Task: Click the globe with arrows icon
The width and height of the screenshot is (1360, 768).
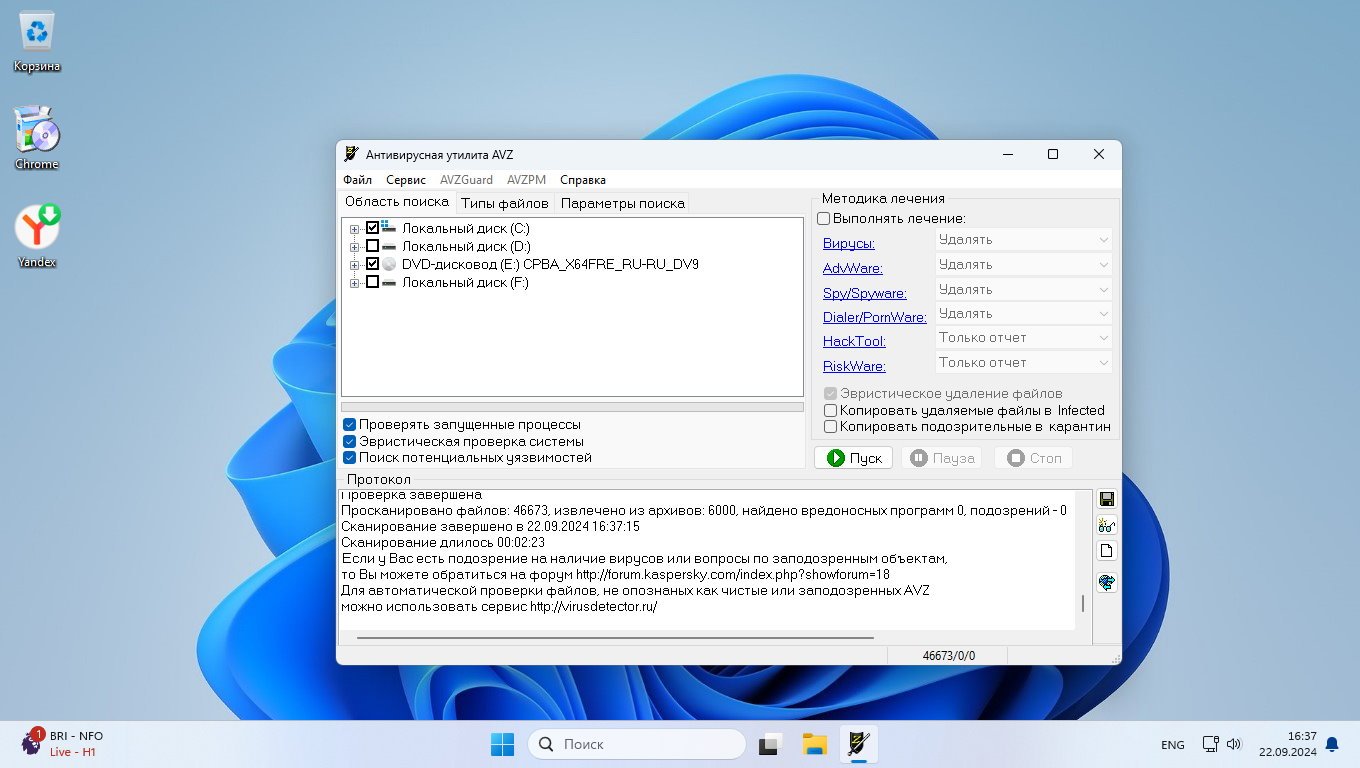Action: tap(1107, 582)
